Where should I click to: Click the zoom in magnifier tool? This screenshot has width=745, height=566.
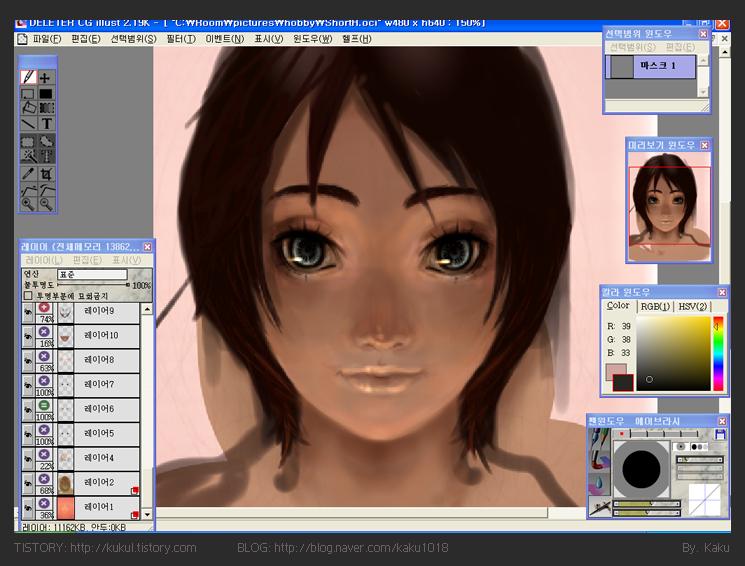pos(28,204)
